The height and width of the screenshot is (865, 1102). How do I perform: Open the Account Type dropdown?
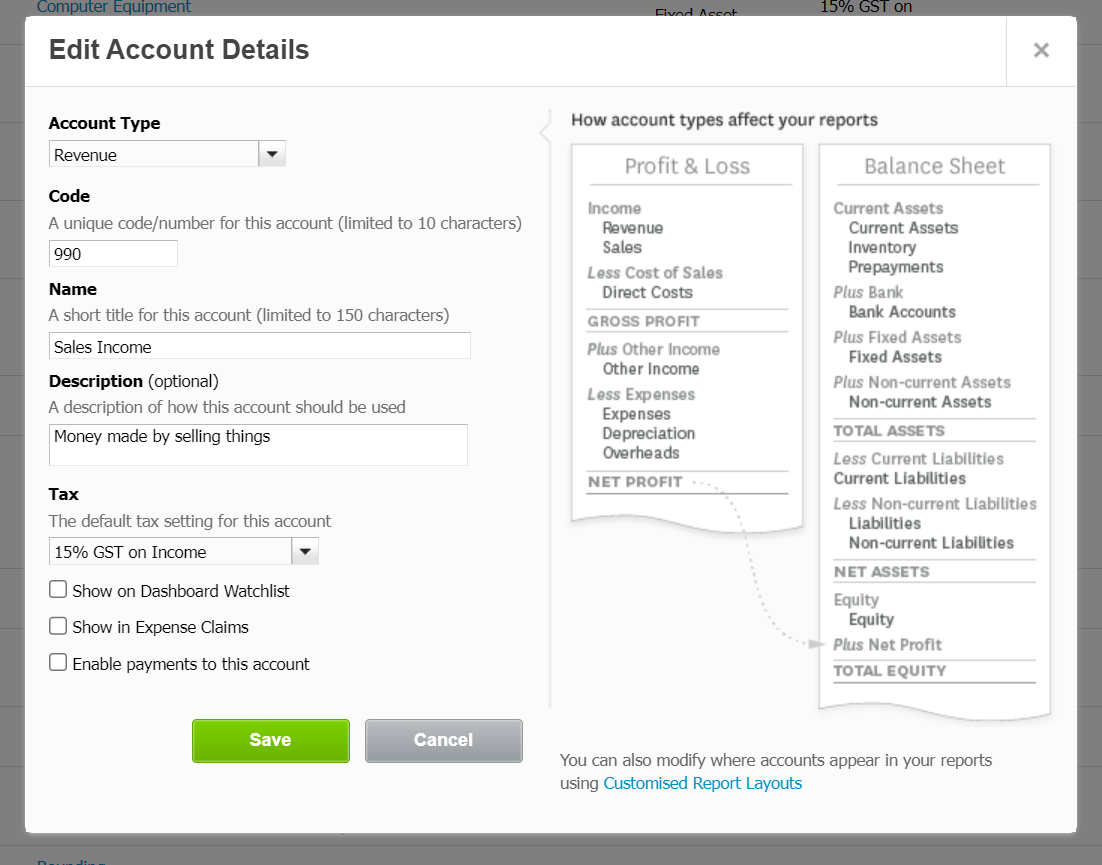[x=271, y=154]
